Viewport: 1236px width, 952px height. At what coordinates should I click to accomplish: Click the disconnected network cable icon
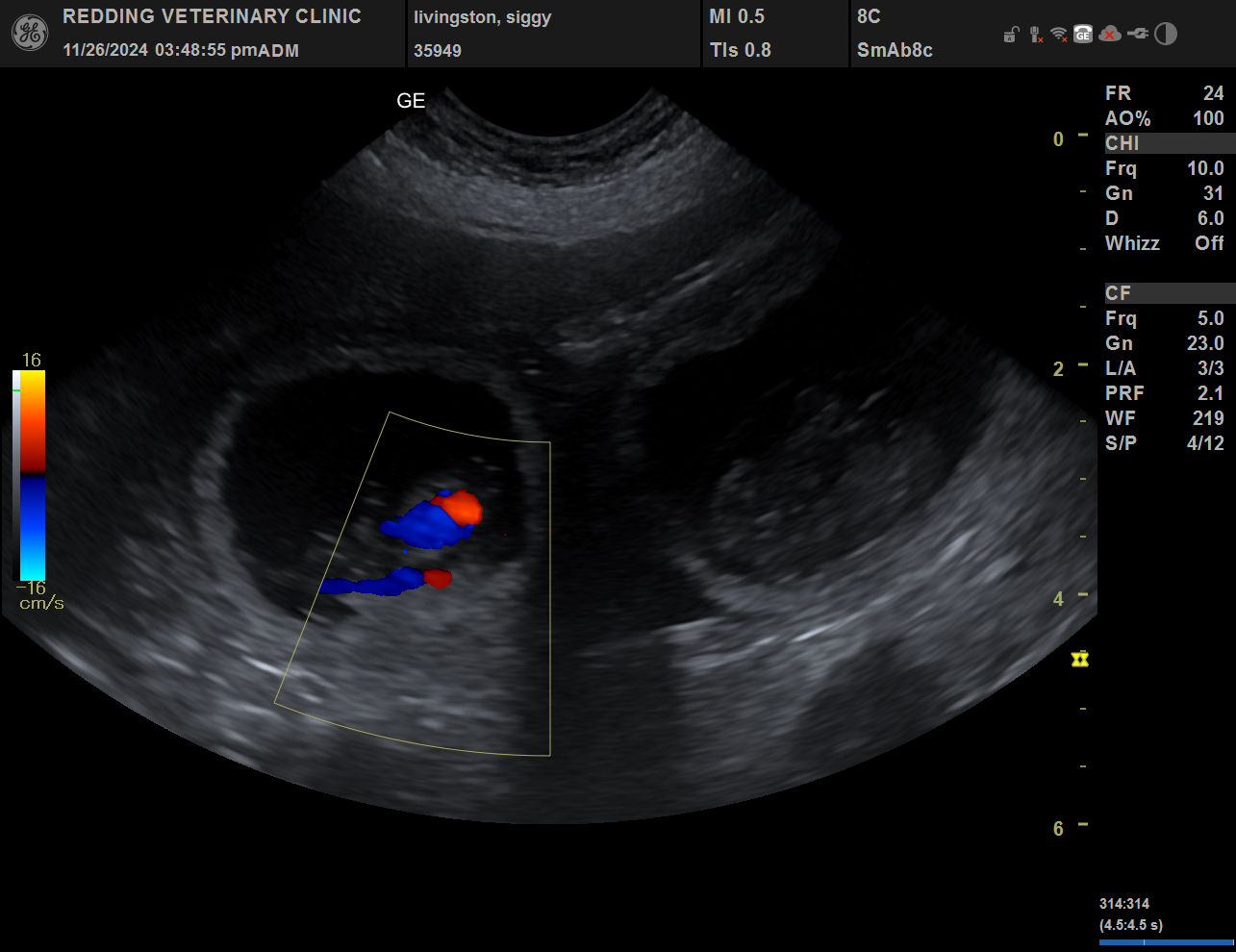pyautogui.click(x=1036, y=35)
